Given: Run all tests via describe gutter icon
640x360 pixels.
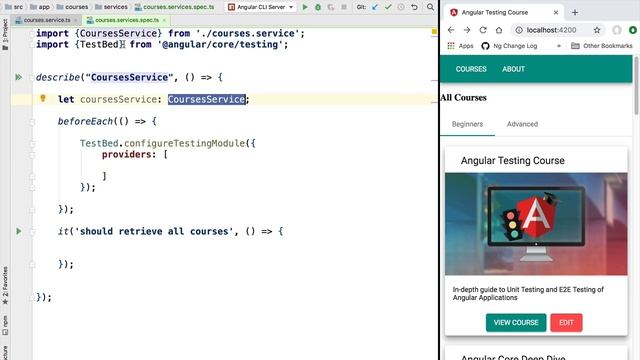Looking at the screenshot, I should [18, 77].
